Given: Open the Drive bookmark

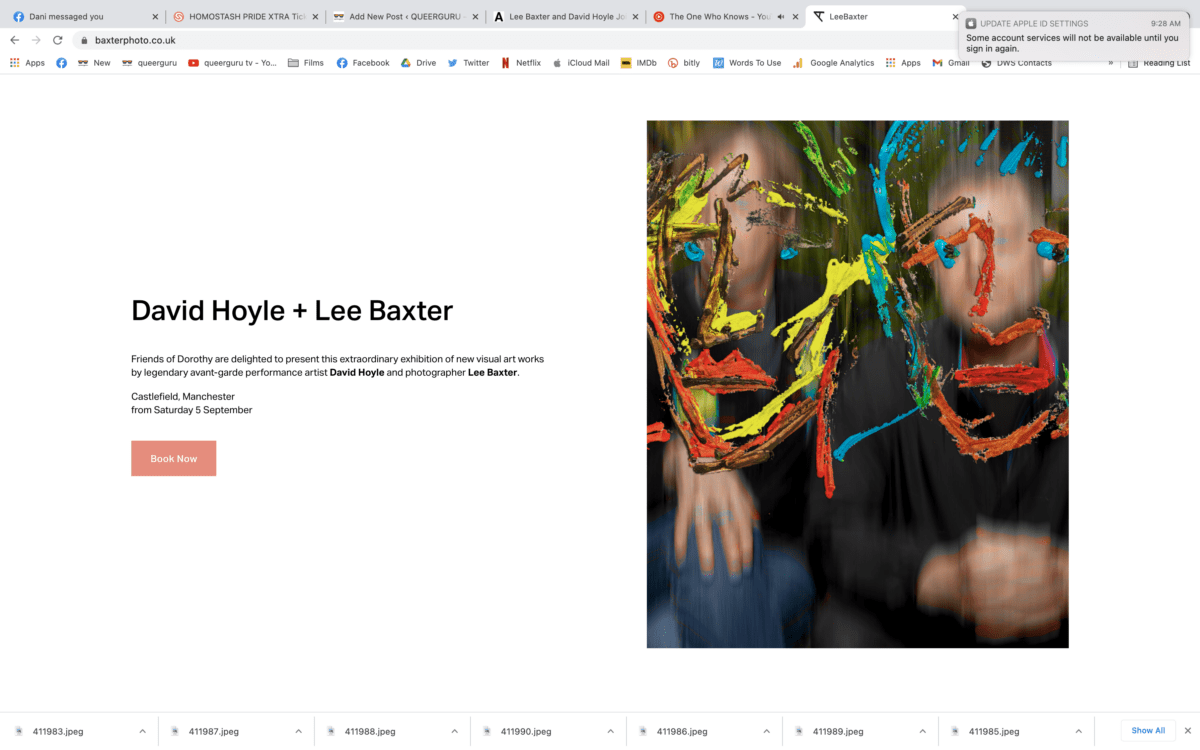Looking at the screenshot, I should click(x=418, y=63).
